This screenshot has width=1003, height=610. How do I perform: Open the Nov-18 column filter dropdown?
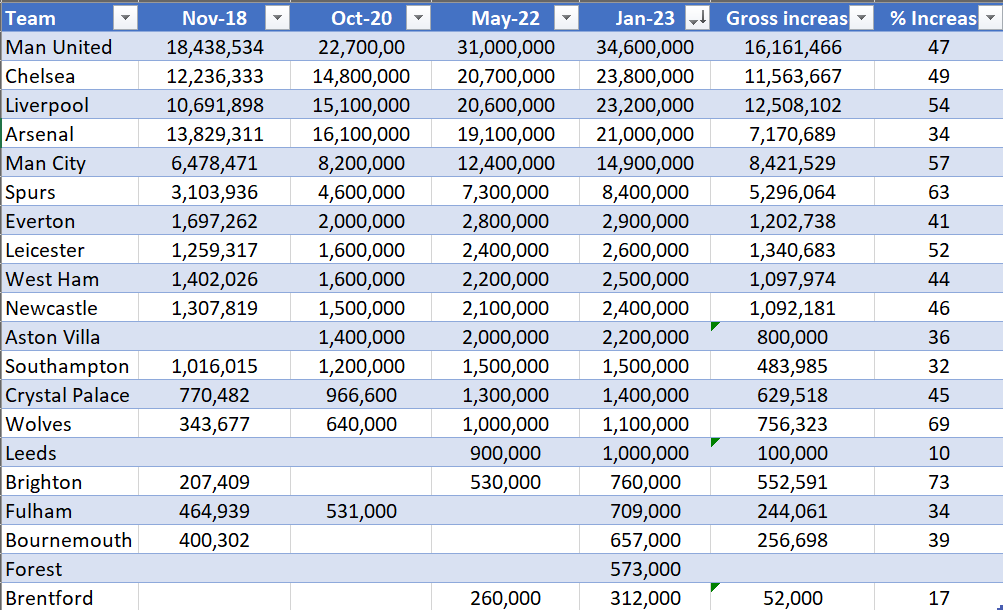point(278,19)
